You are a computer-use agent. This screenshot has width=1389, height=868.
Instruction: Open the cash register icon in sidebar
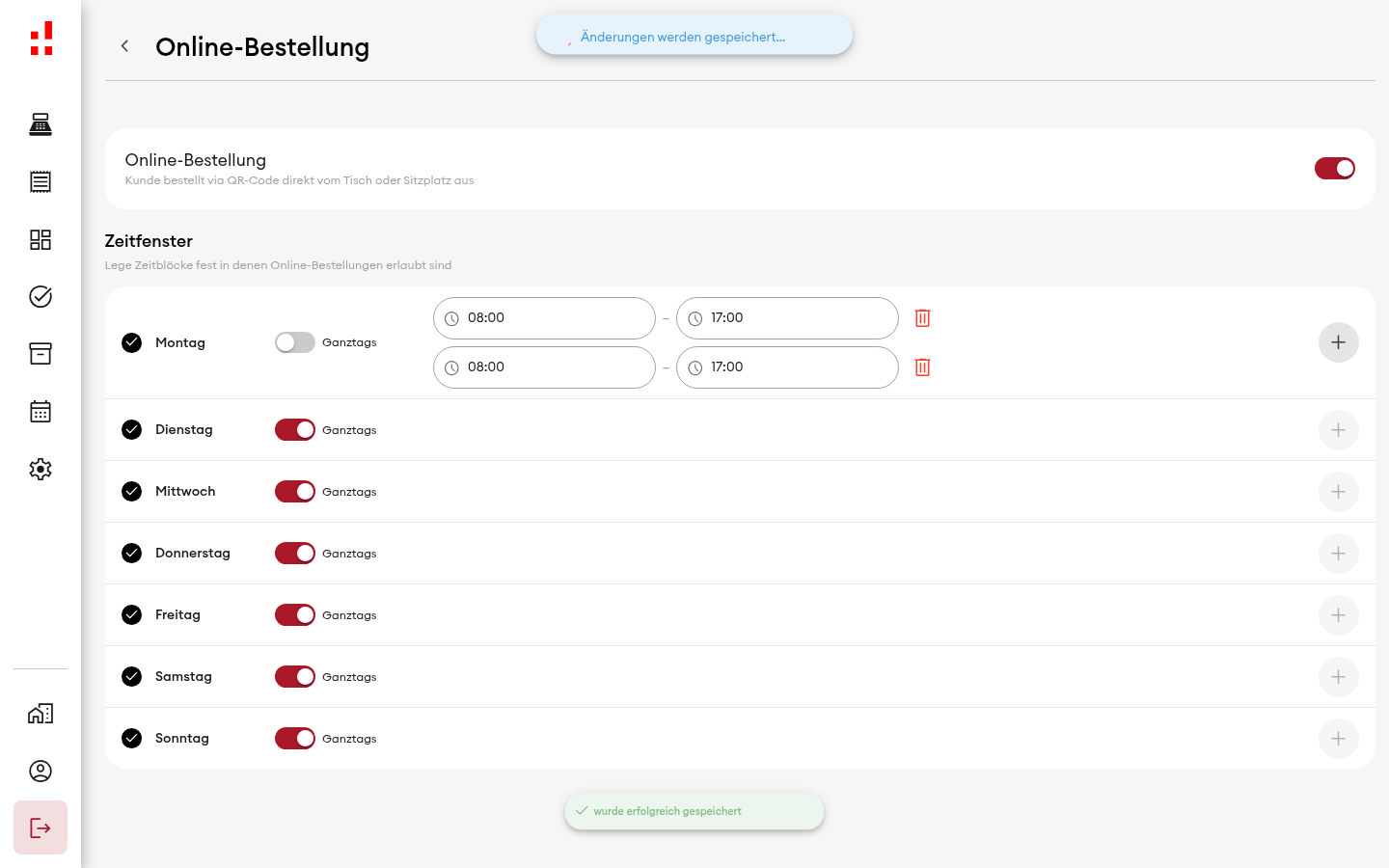pos(41,124)
